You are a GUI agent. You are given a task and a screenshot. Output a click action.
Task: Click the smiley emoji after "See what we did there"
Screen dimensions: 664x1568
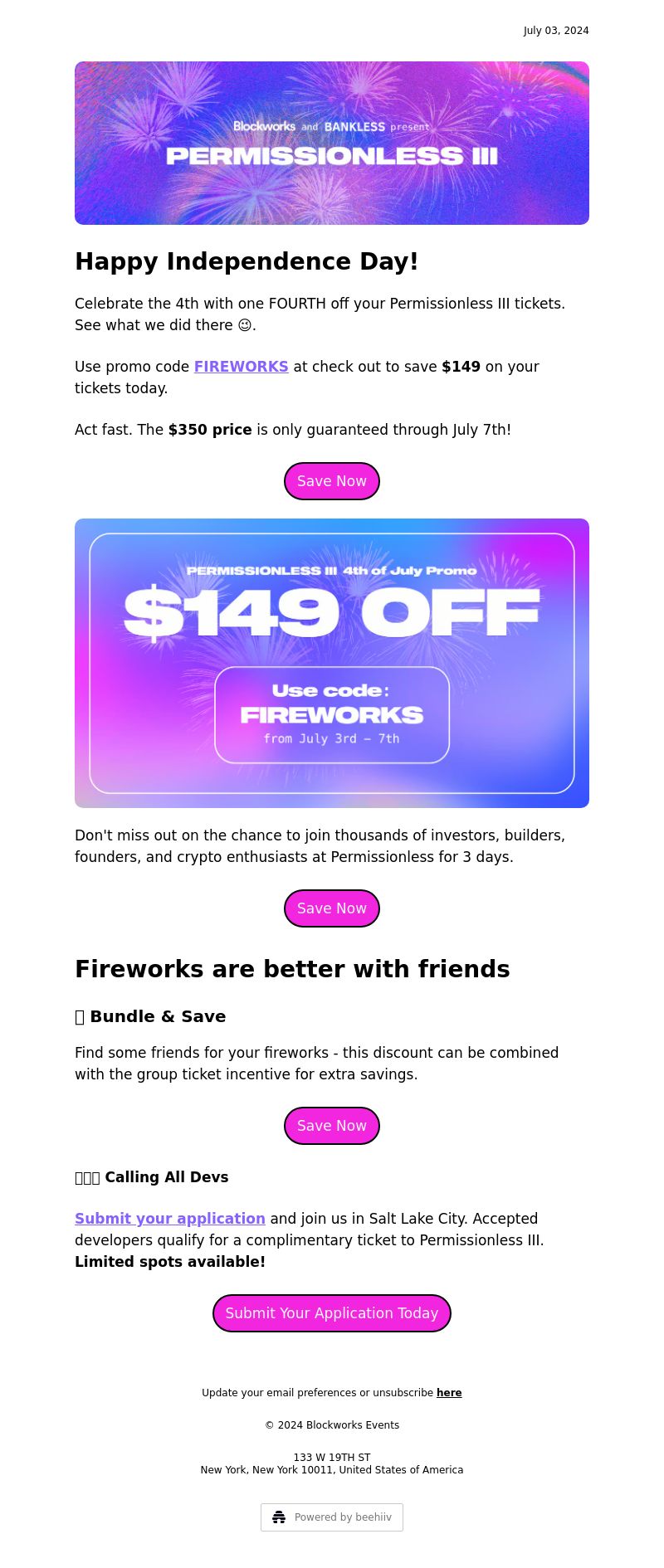point(245,325)
